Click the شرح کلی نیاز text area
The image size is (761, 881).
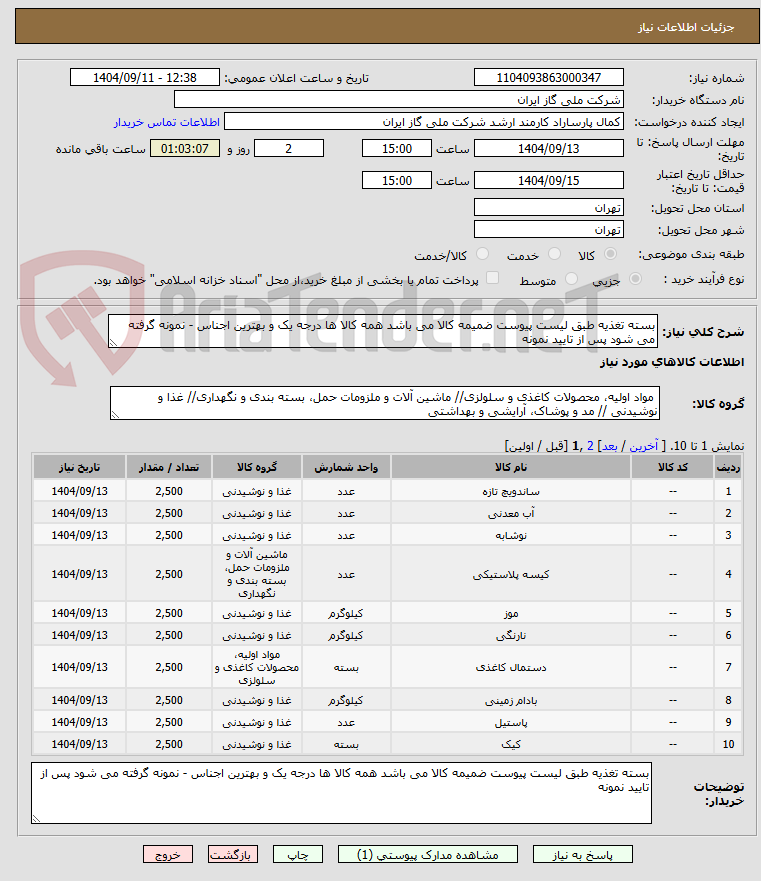click(x=383, y=331)
